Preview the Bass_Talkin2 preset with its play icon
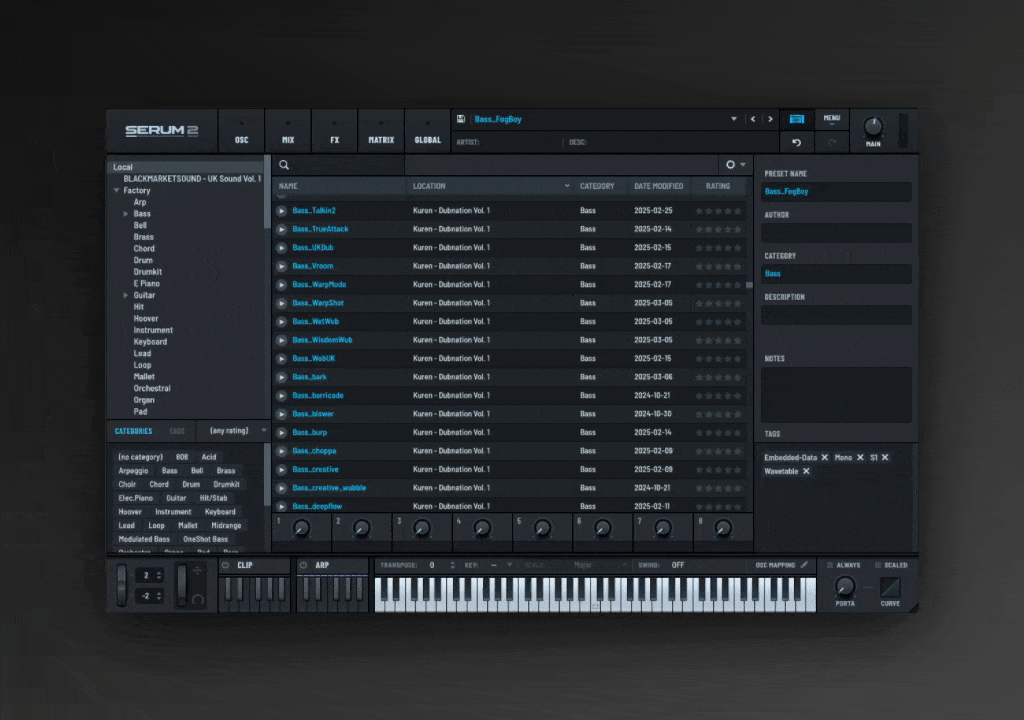The width and height of the screenshot is (1024, 720). (281, 211)
